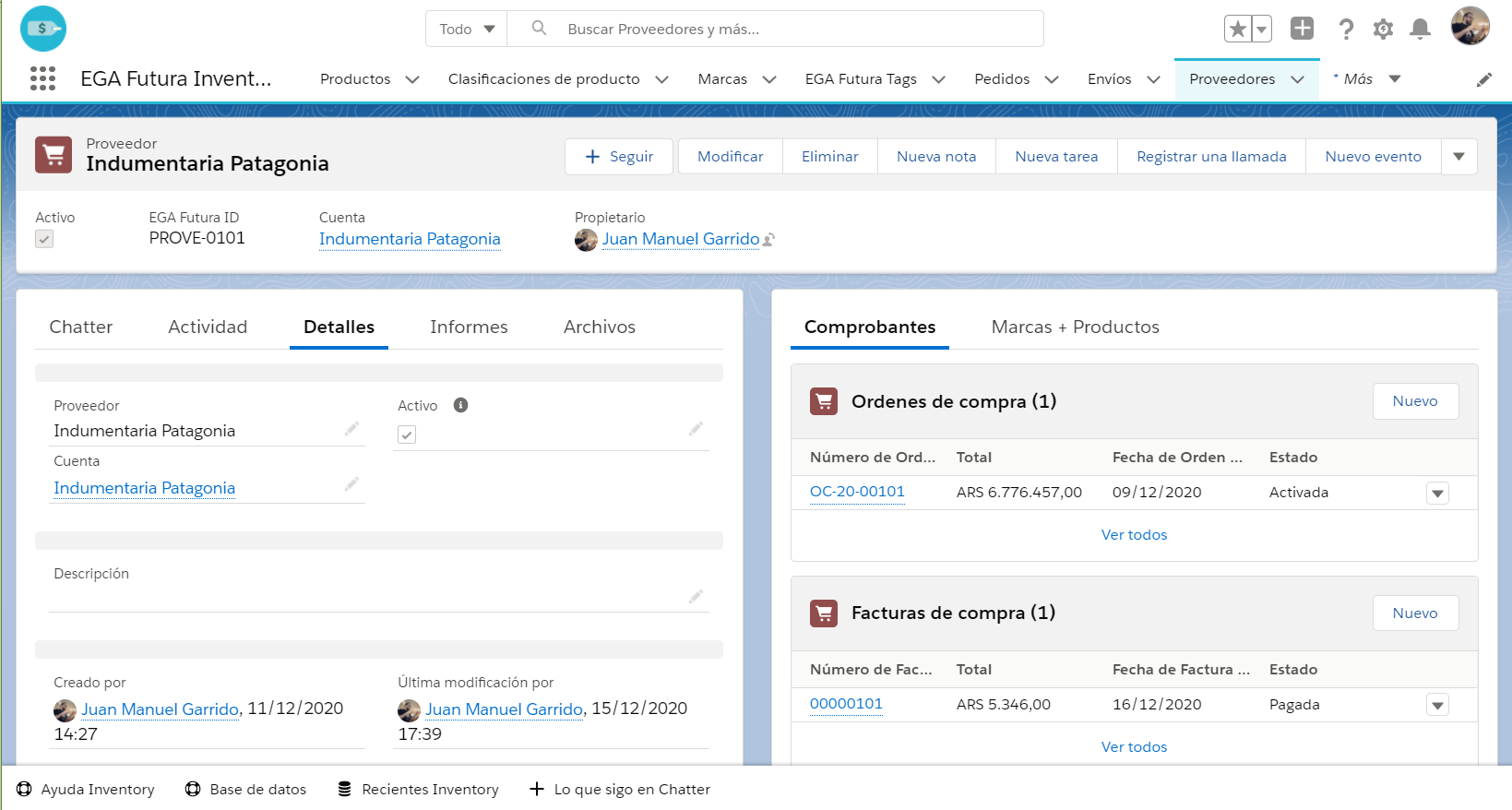Click the notifications bell icon
Screen dimensions: 1512x810
point(1420,30)
